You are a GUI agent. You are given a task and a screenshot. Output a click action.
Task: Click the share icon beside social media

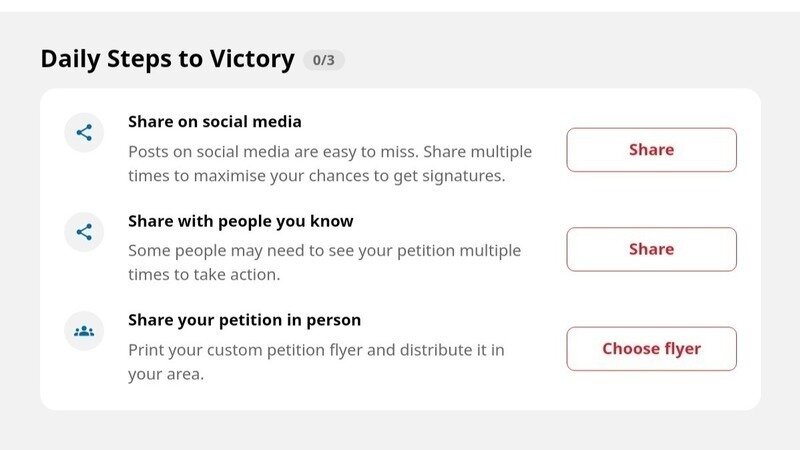pos(84,132)
